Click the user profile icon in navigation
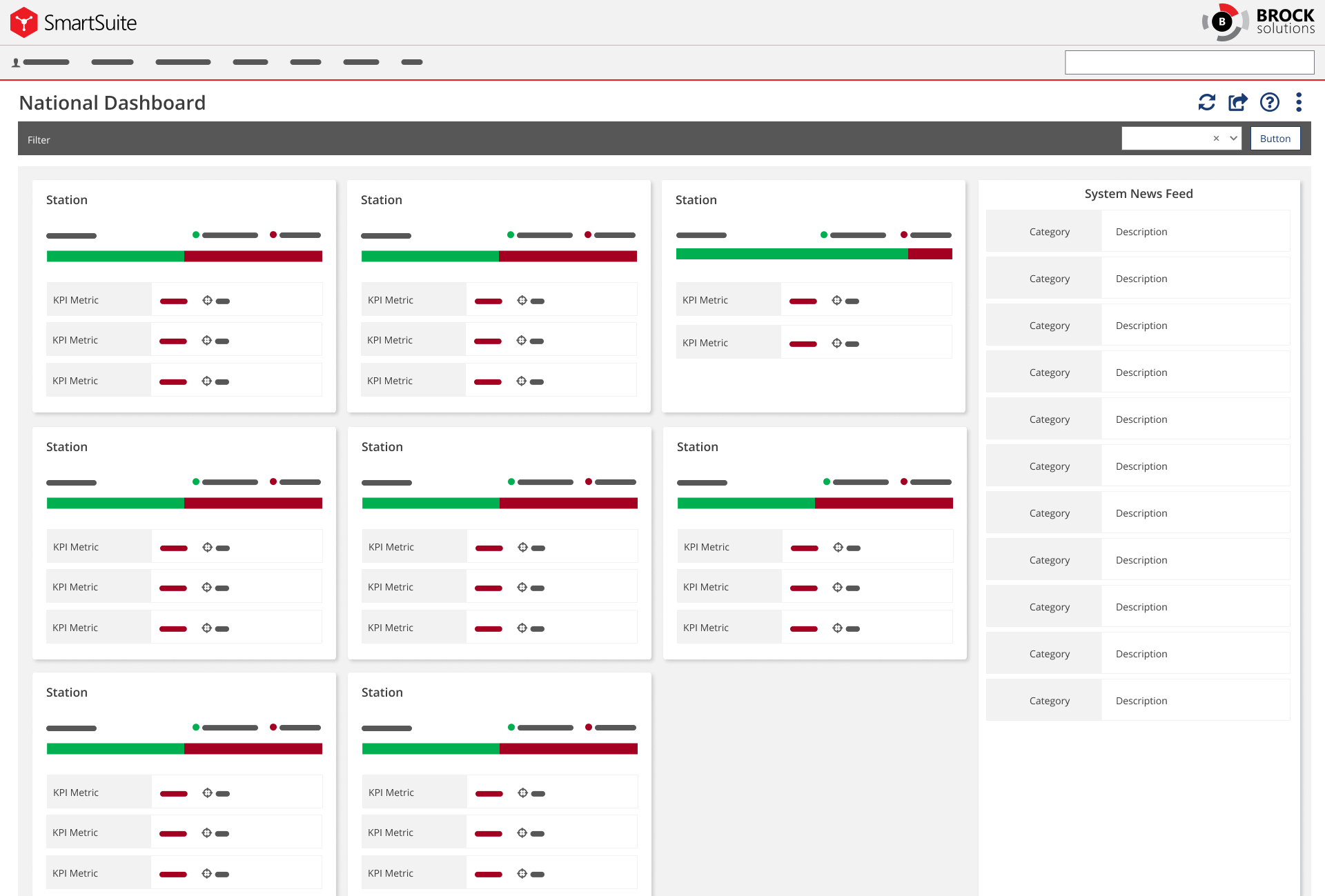 pyautogui.click(x=16, y=63)
